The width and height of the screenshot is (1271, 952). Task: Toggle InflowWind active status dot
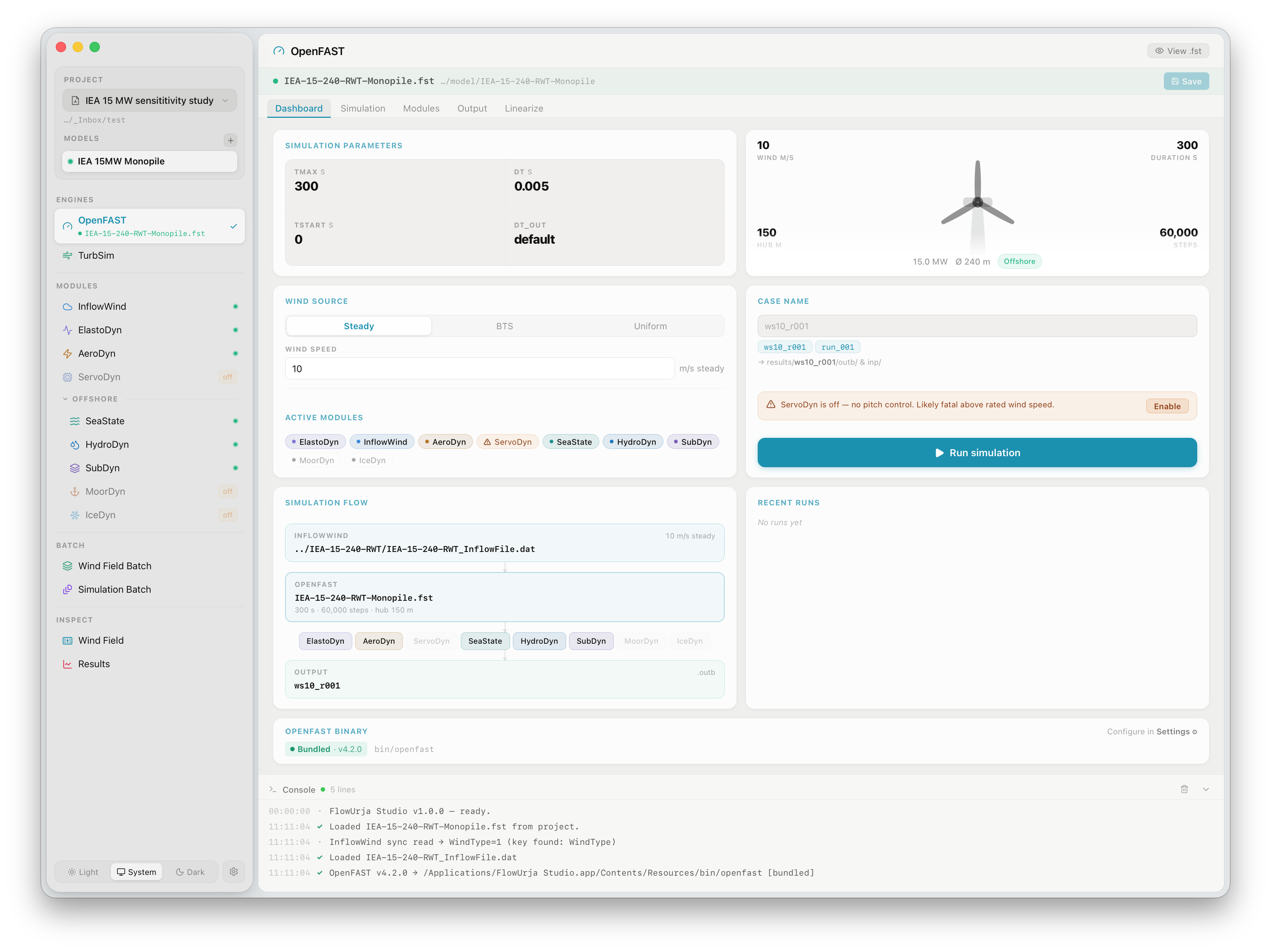pos(236,307)
